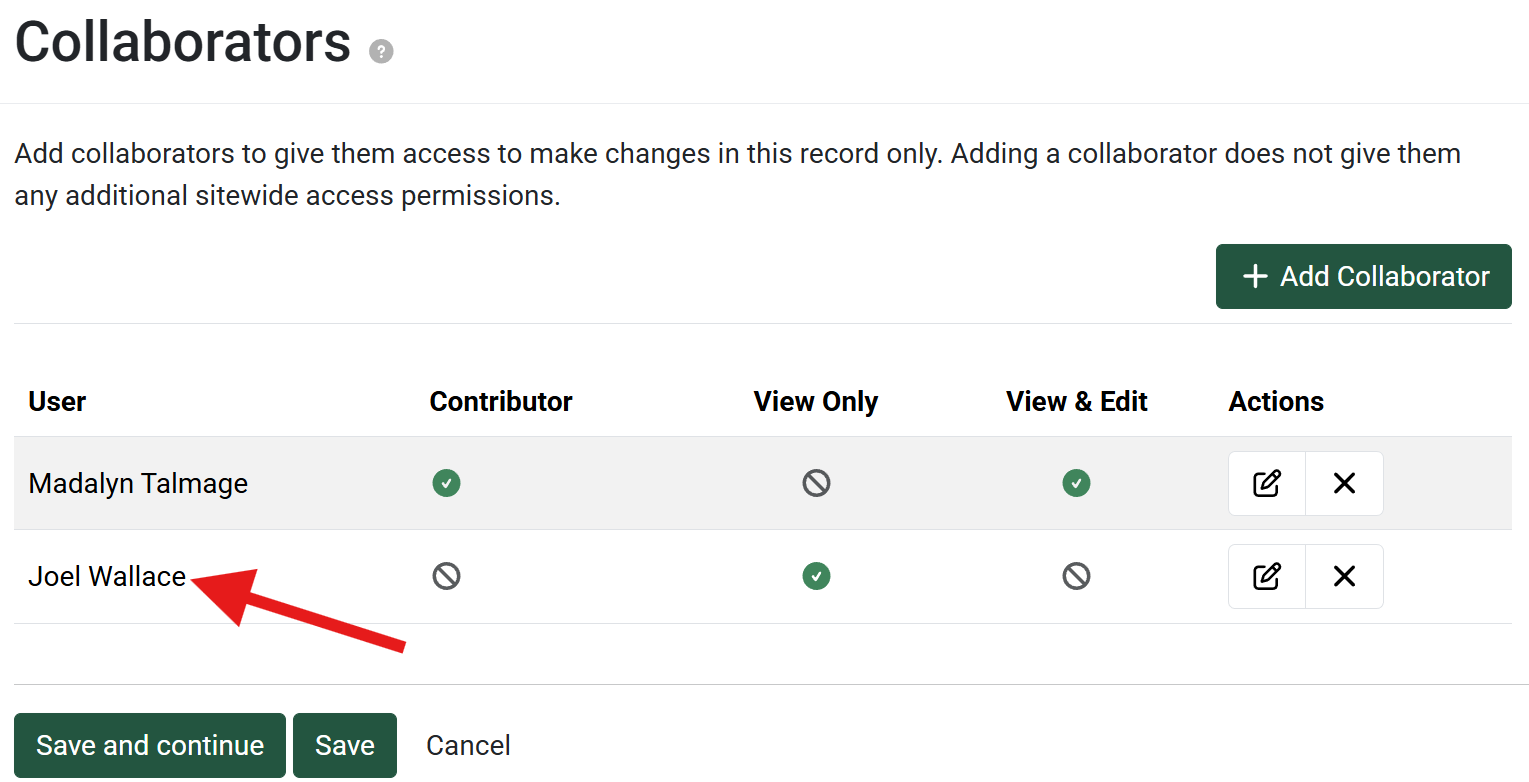Click Madalyn Talmage's Contributor check icon

pos(446,484)
